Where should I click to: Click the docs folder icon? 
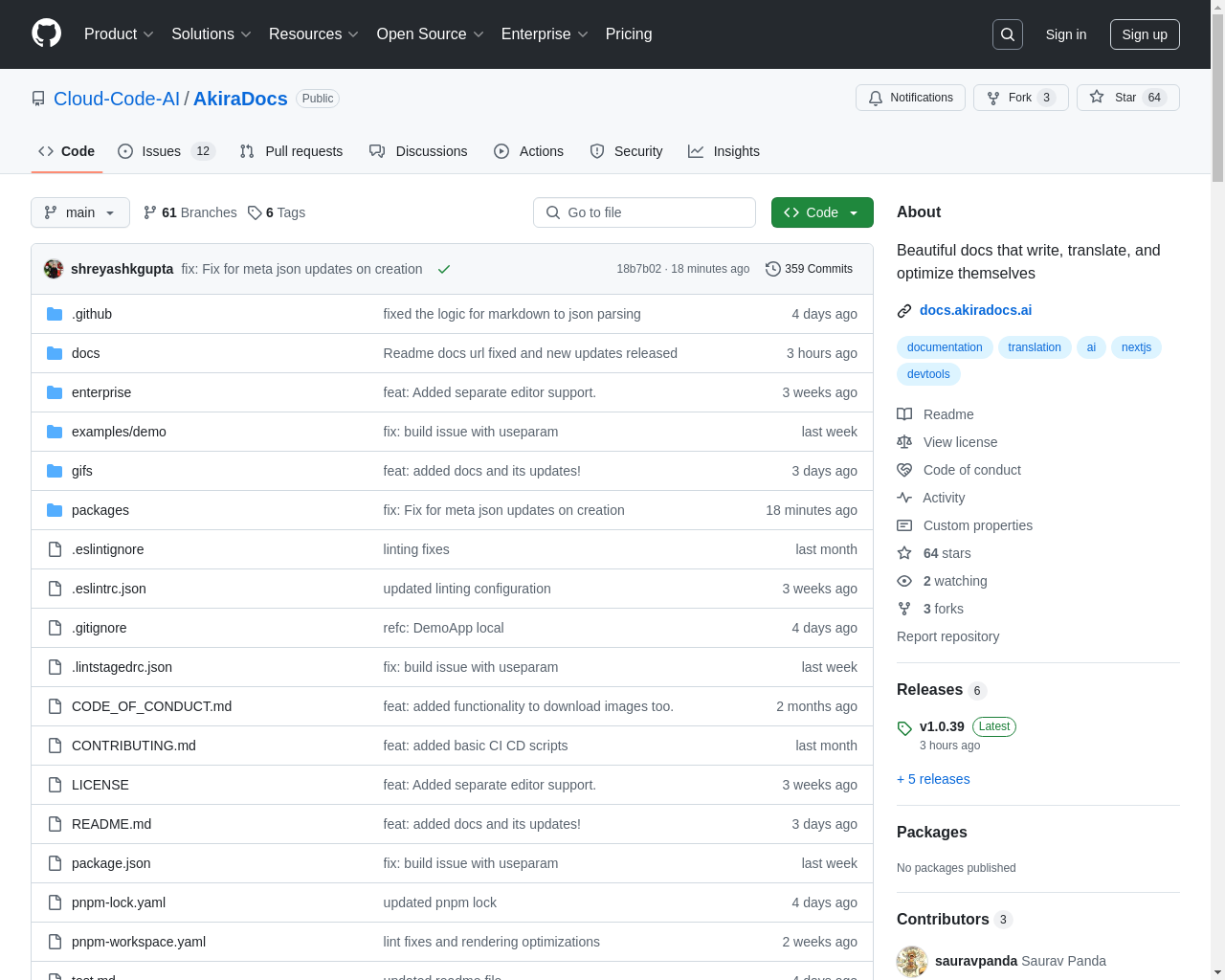(55, 353)
